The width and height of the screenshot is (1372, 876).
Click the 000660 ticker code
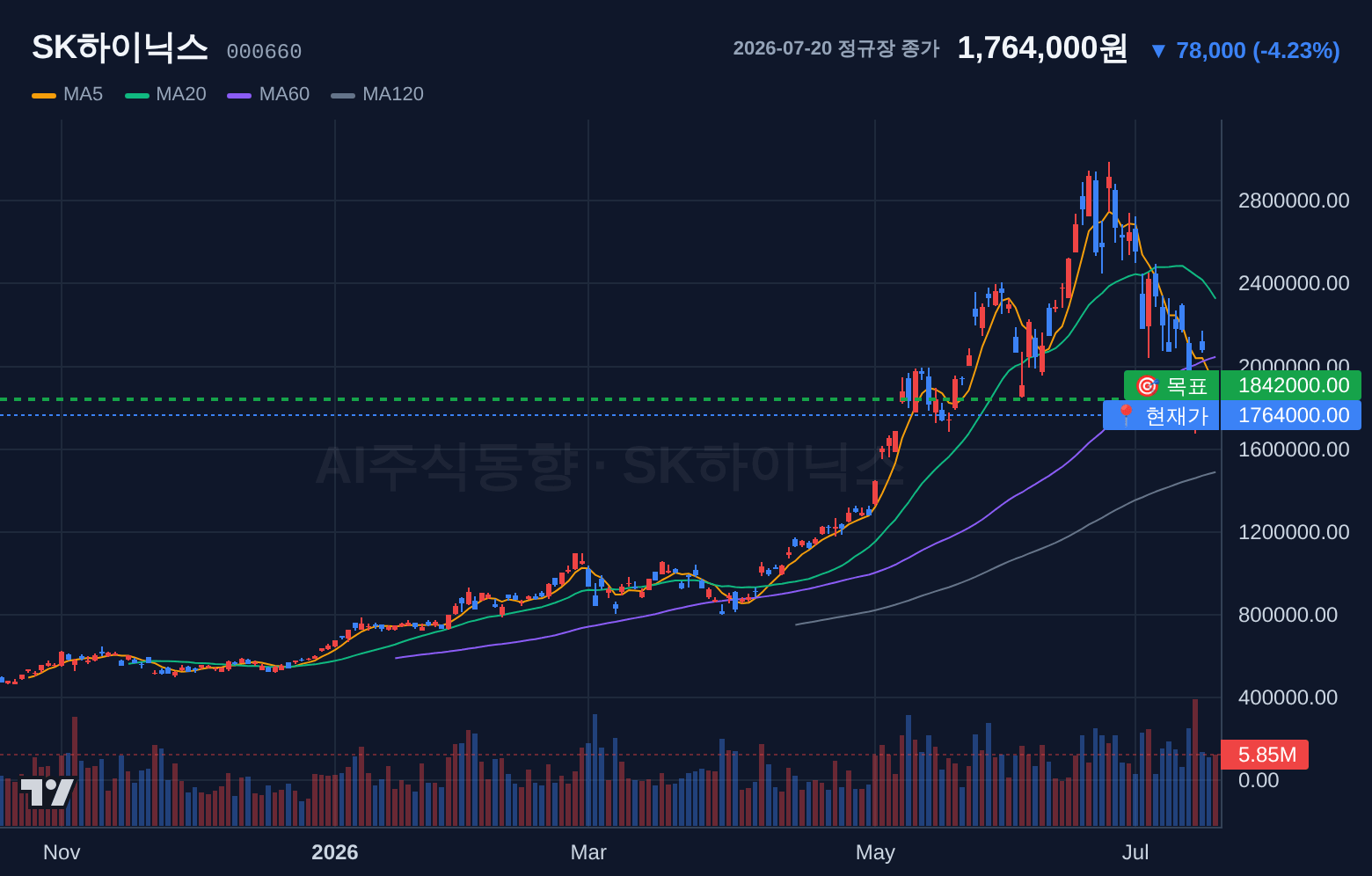click(264, 52)
